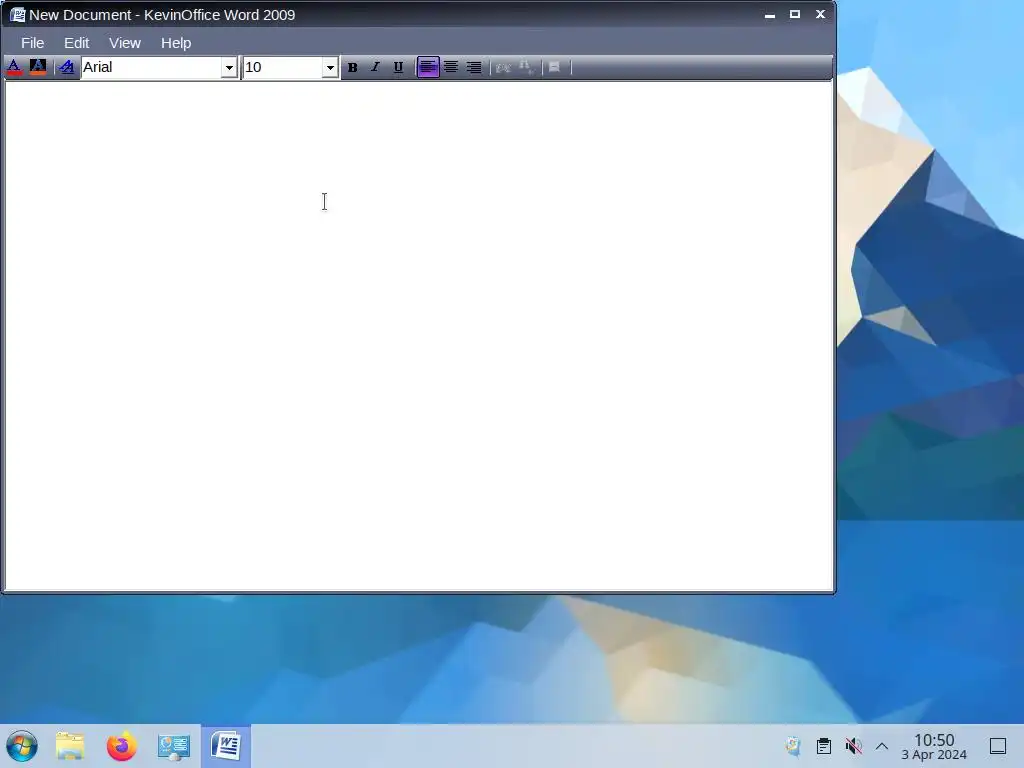Select center text alignment
Viewport: 1024px width, 768px height.
coord(451,67)
